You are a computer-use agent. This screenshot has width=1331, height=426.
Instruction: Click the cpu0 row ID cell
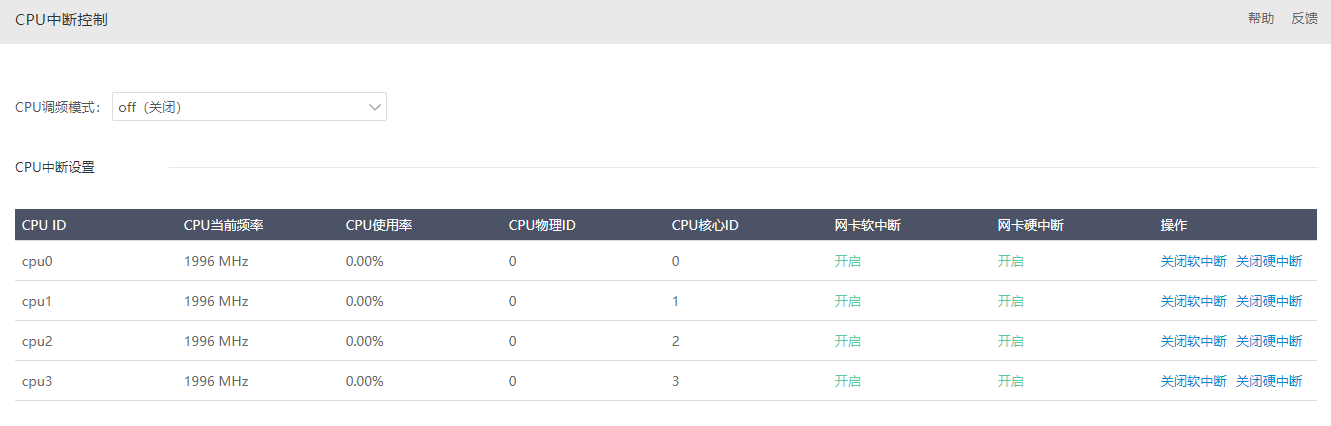coord(37,261)
